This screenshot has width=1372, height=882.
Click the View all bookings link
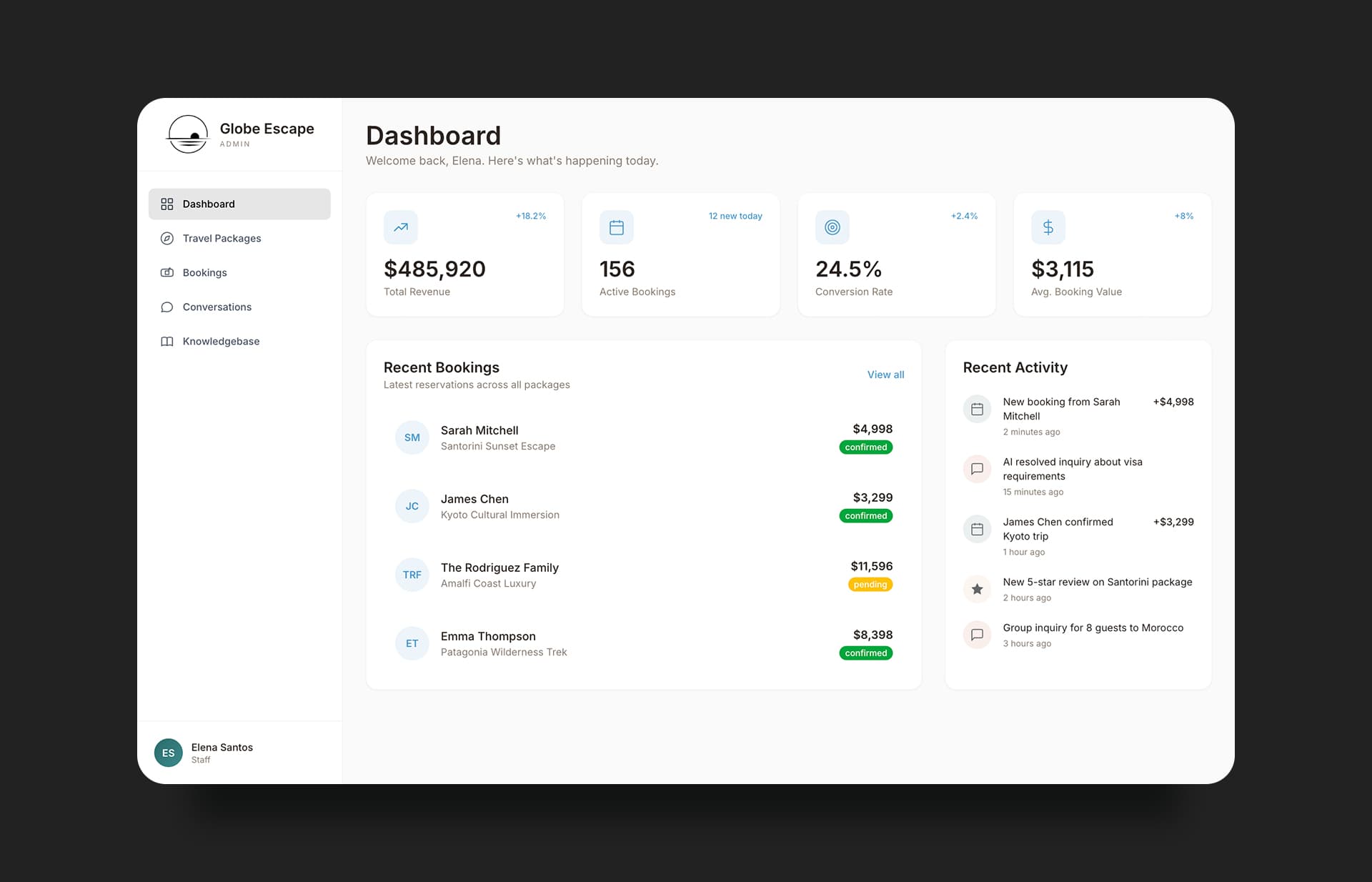pos(885,375)
